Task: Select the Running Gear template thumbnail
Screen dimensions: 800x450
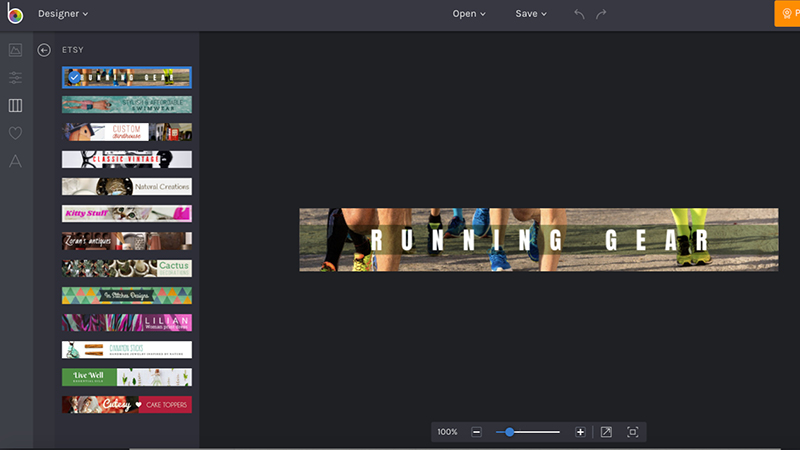Action: pos(127,78)
